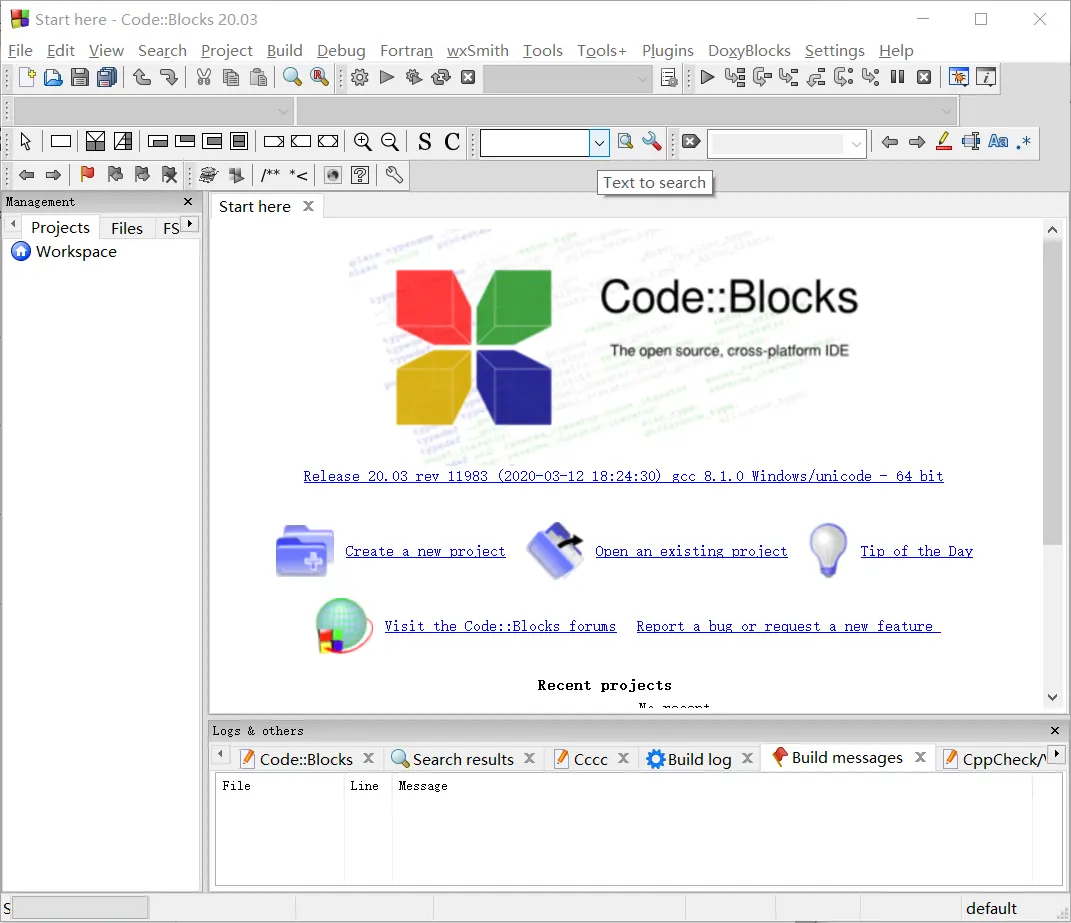The width and height of the screenshot is (1071, 923).
Task: Click the Replace icon
Action: [x=319, y=77]
